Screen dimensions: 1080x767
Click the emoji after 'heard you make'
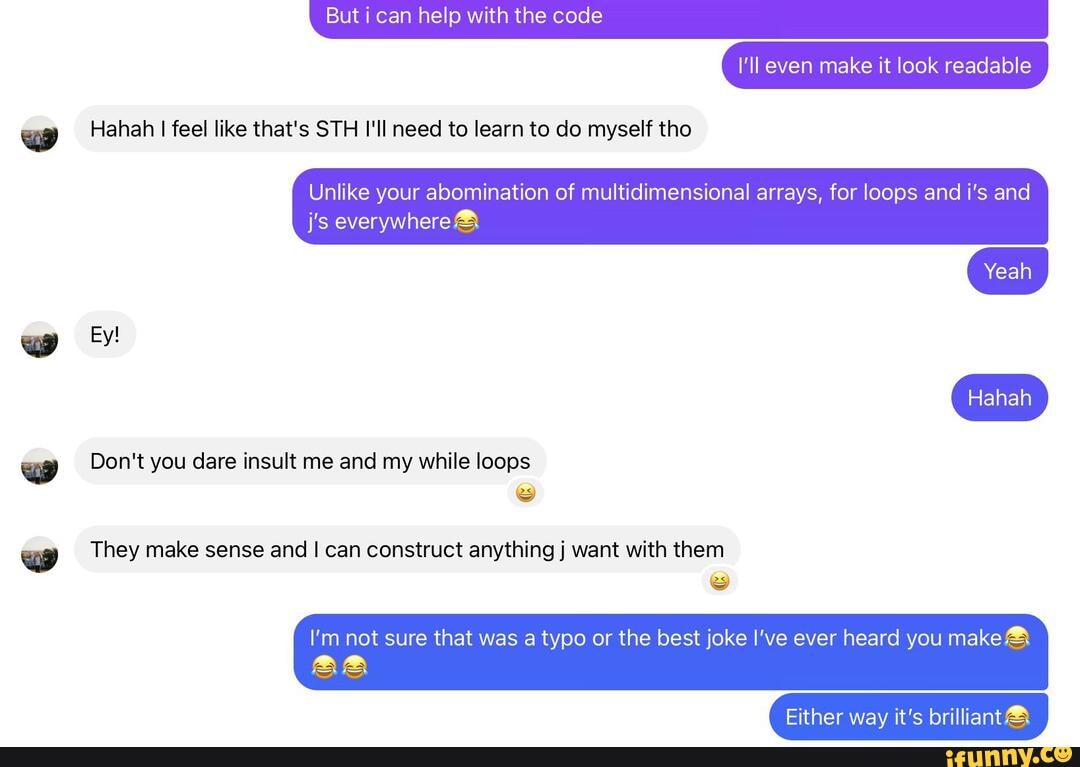(x=1017, y=638)
